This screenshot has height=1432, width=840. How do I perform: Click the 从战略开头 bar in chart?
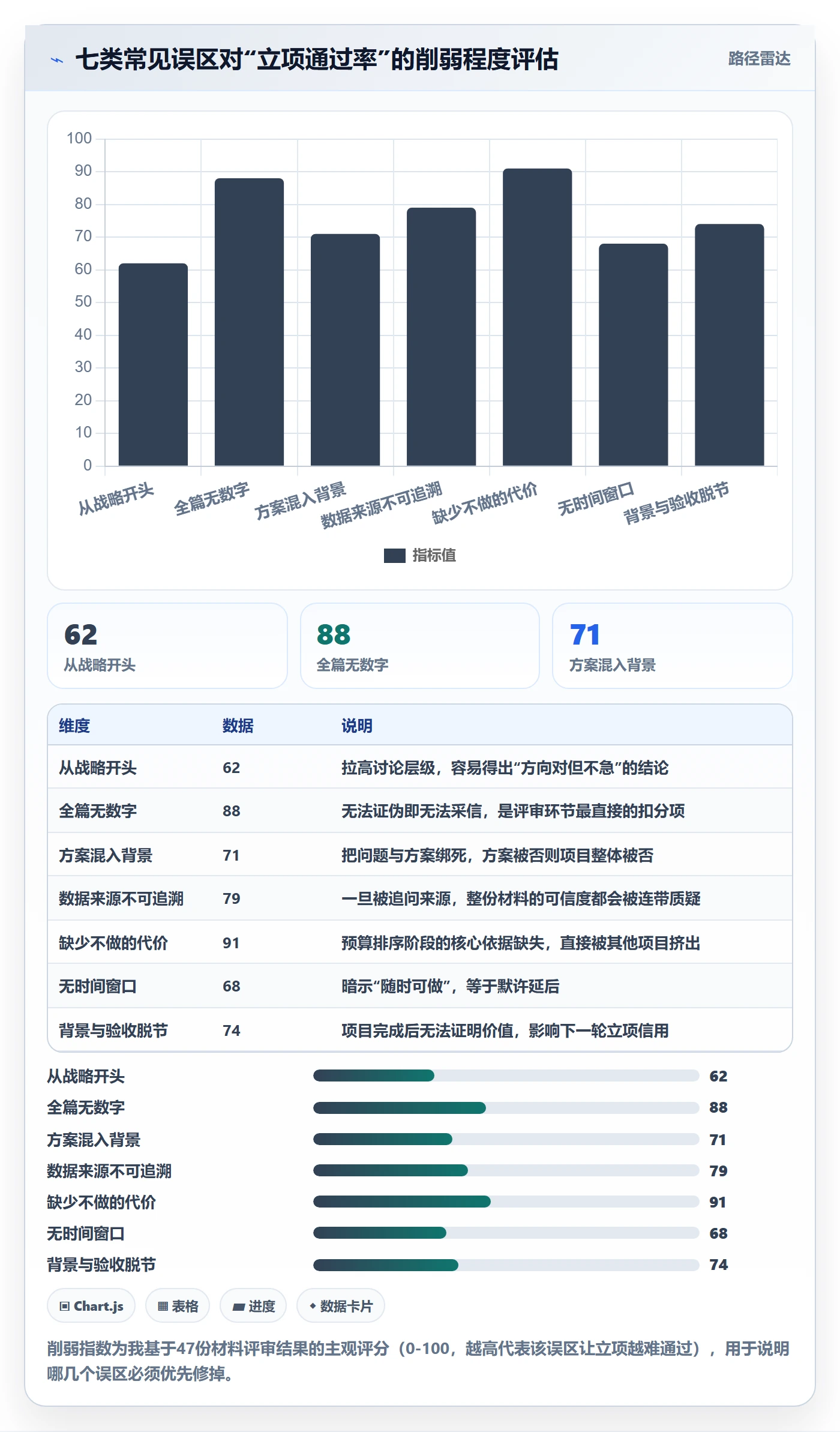tap(153, 364)
